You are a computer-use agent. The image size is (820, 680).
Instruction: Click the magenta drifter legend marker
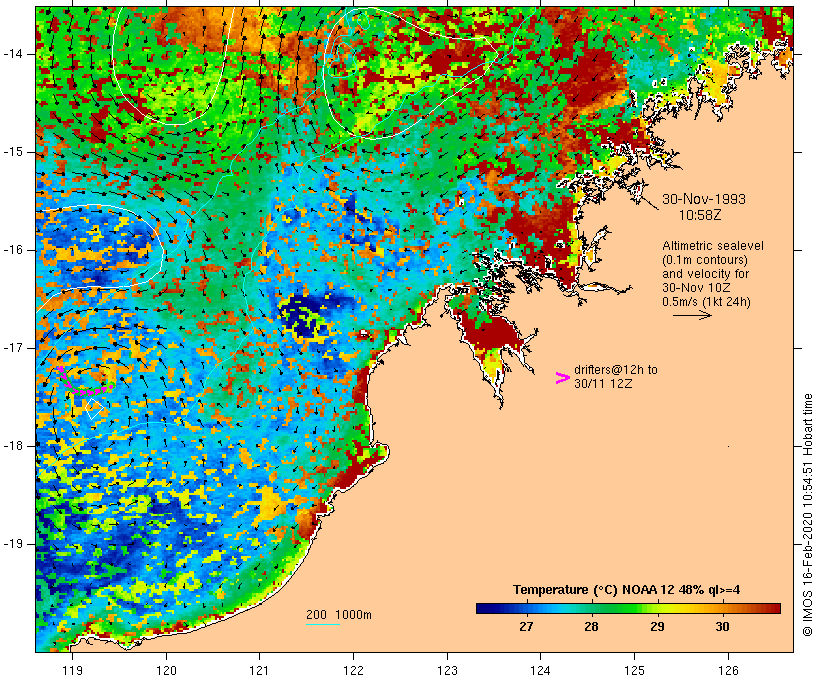[x=562, y=378]
